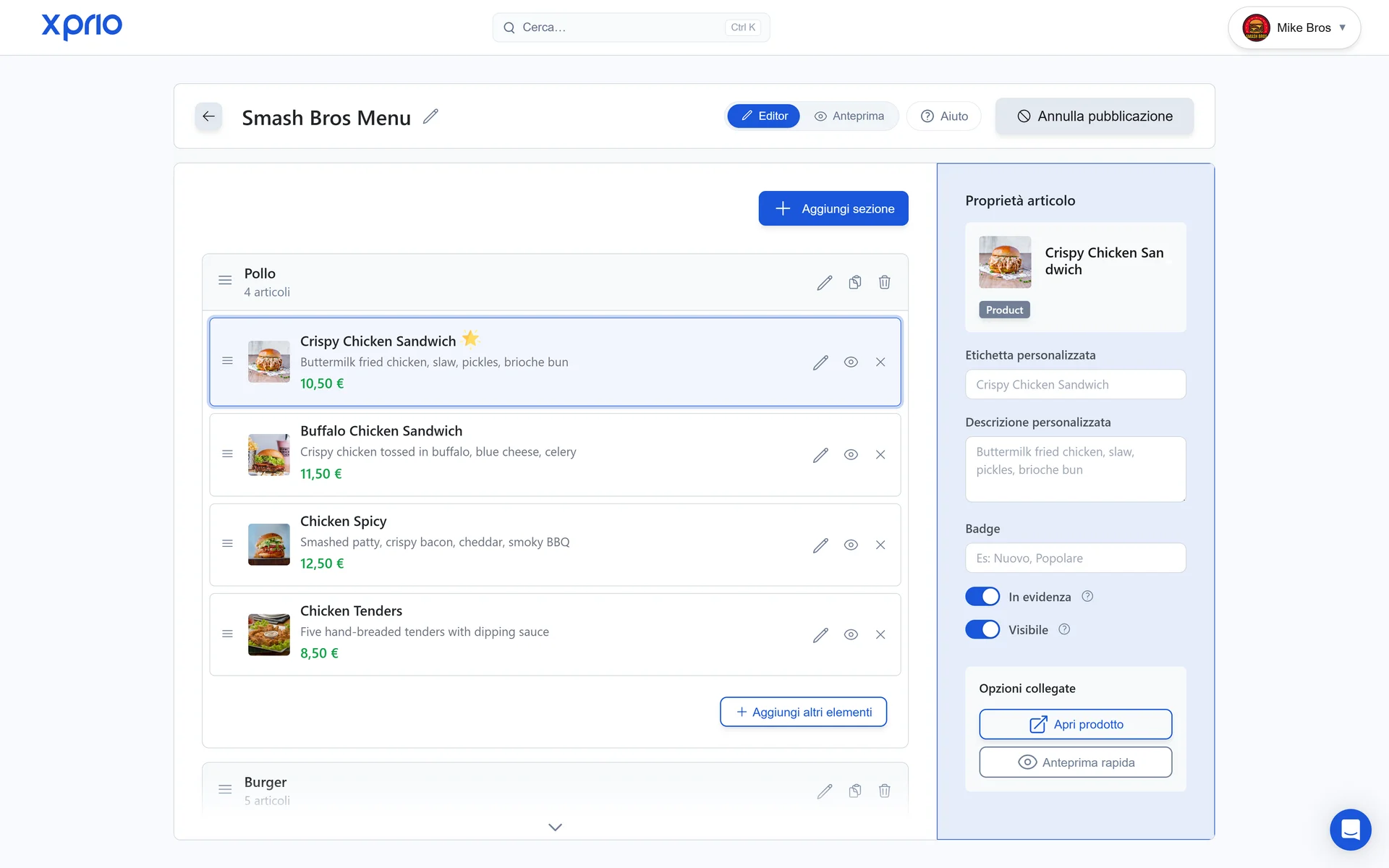Click Chicken Spicy thumbnail
1389x868 pixels.
[269, 545]
